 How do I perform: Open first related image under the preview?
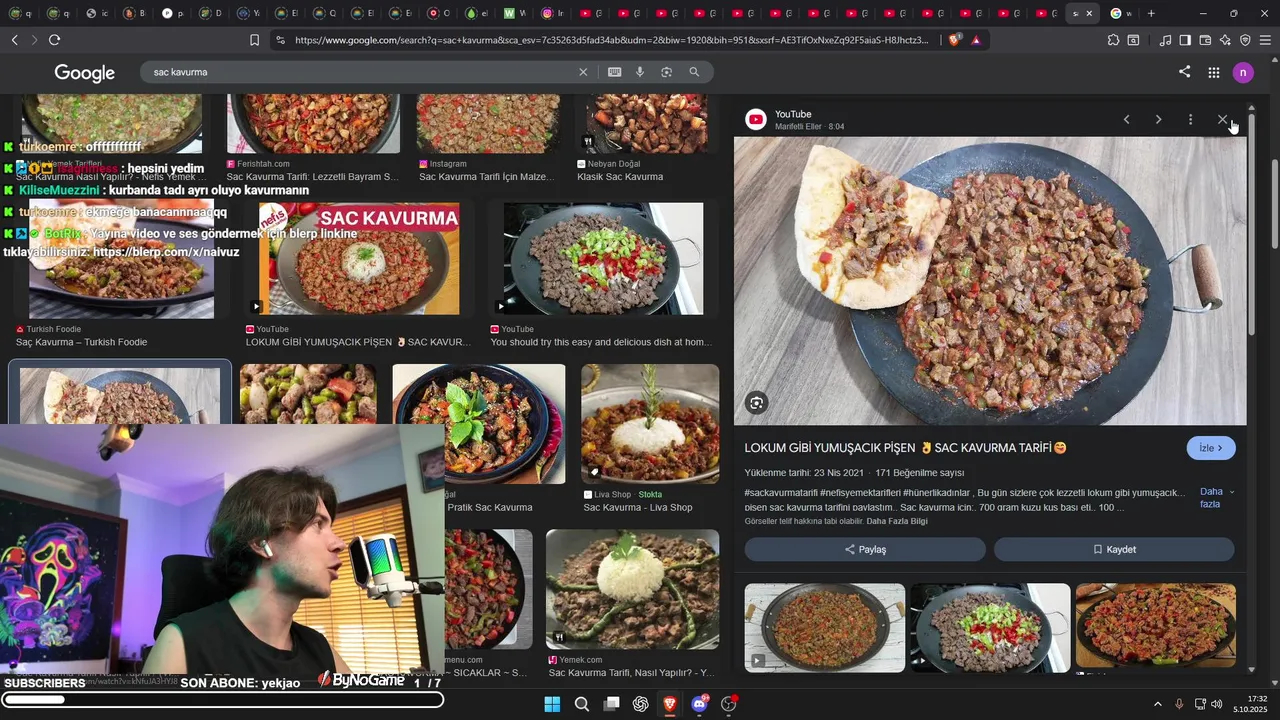point(825,628)
